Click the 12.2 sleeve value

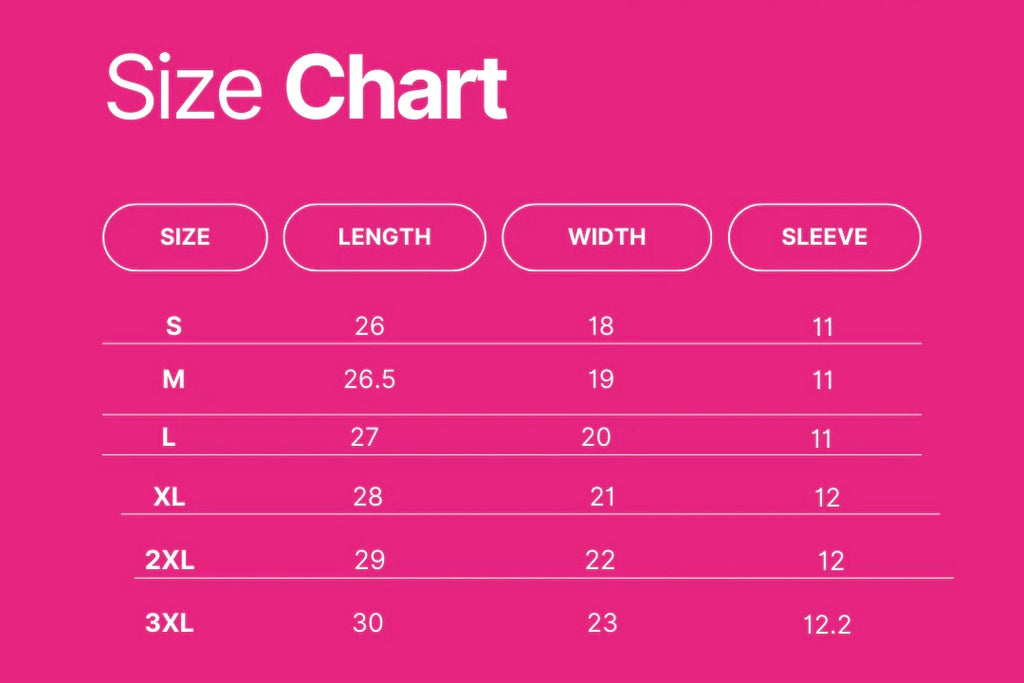[827, 626]
